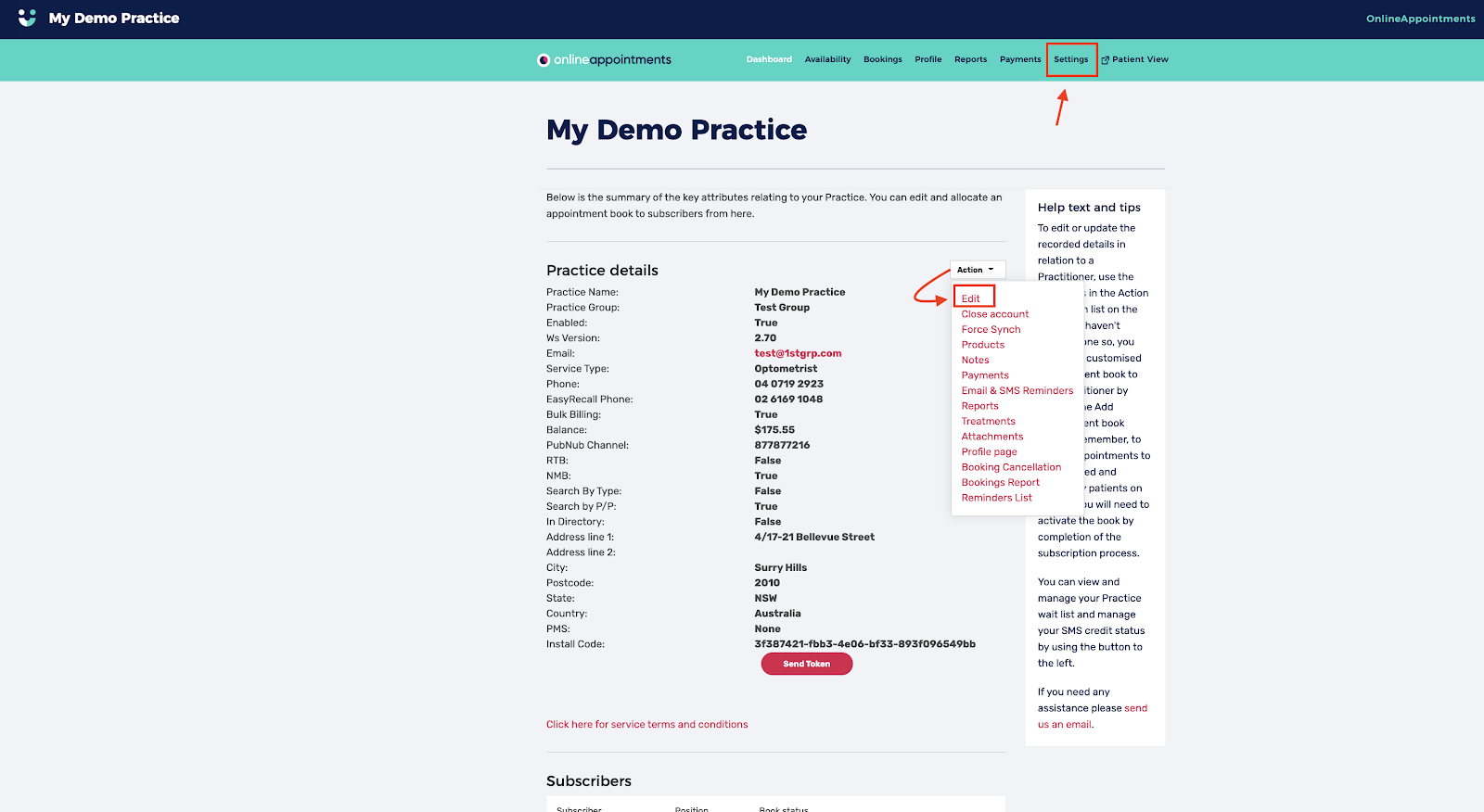1484x812 pixels.
Task: Open the Settings tab
Action: tap(1070, 59)
